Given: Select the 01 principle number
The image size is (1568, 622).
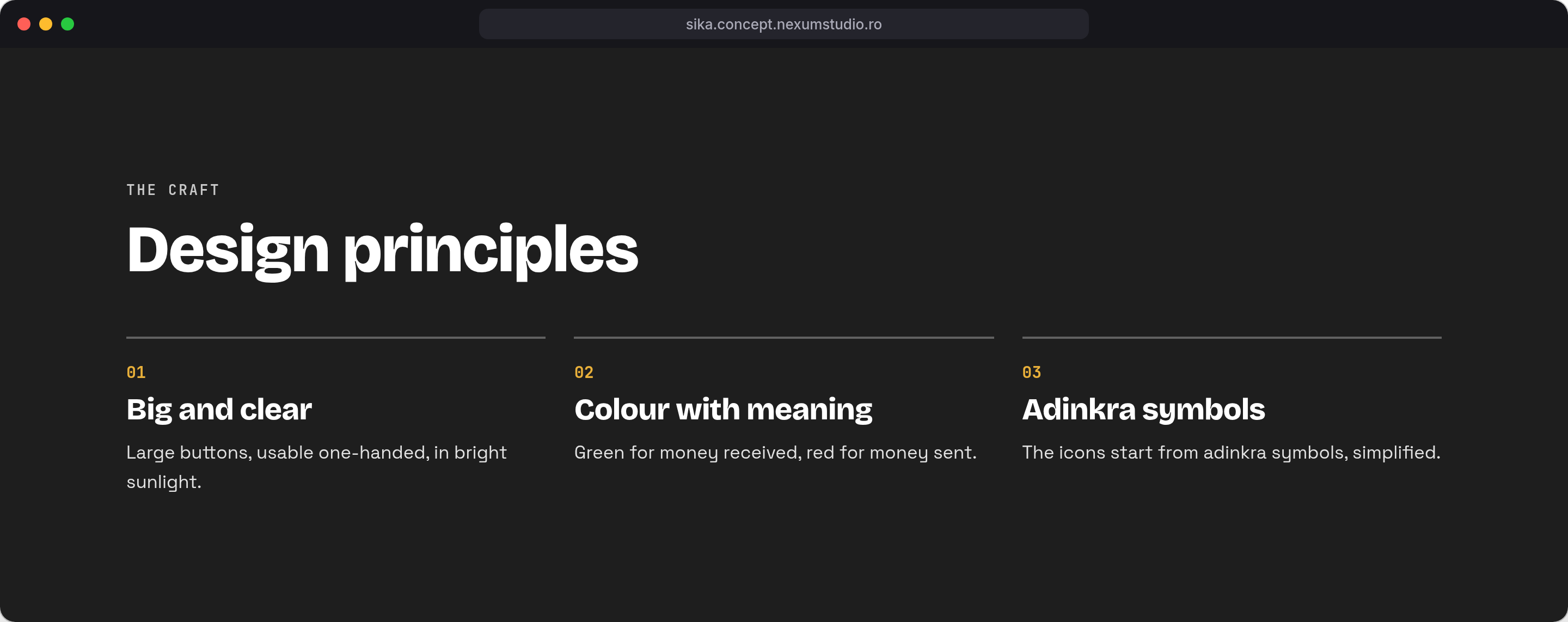Looking at the screenshot, I should click(x=136, y=372).
